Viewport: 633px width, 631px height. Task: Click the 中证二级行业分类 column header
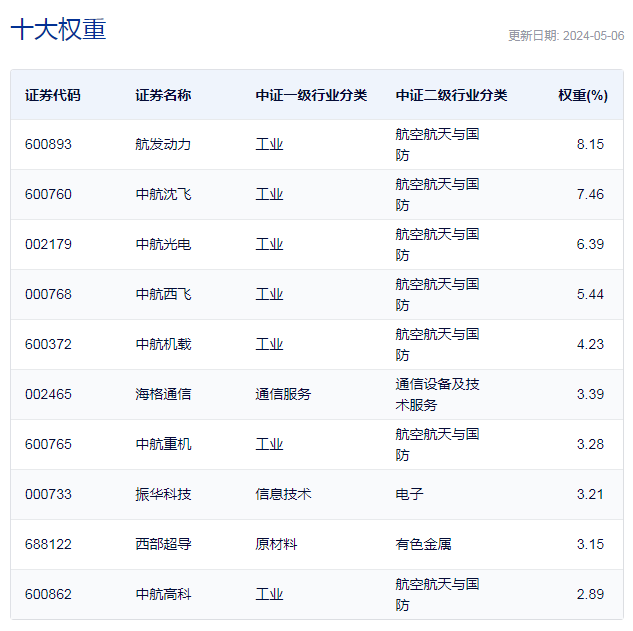tap(451, 95)
